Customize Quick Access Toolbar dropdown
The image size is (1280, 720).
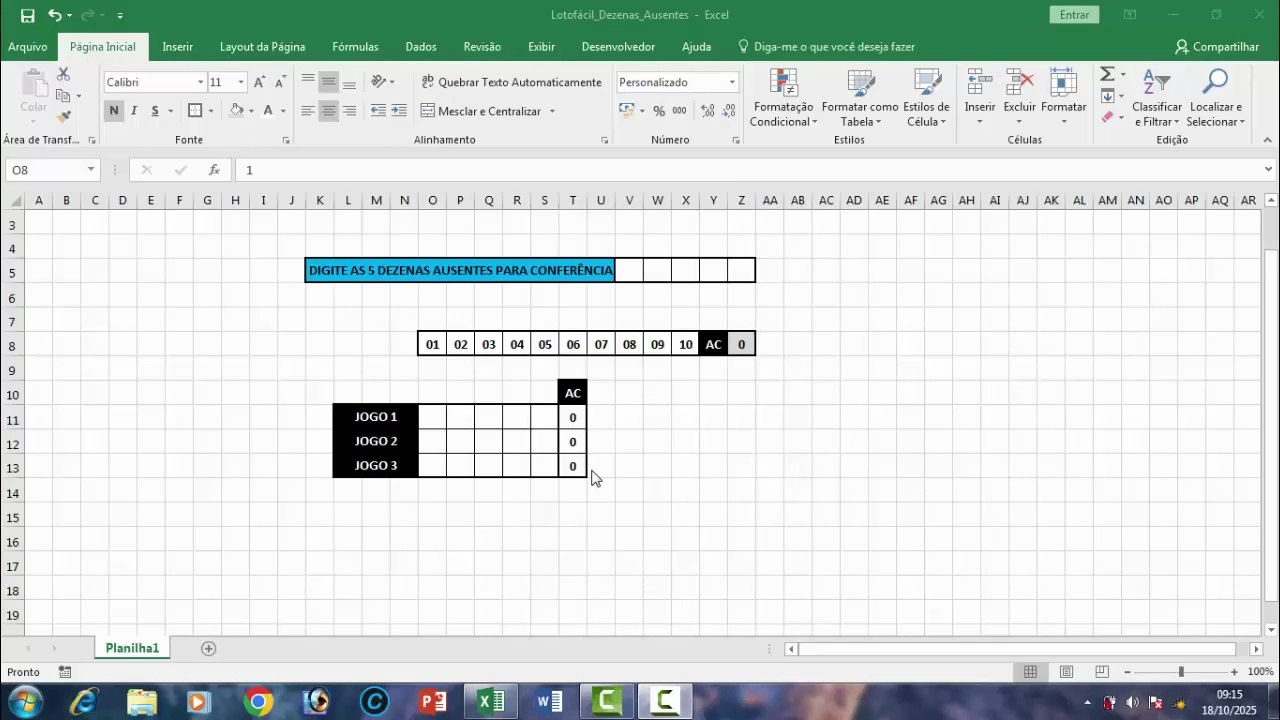[x=120, y=16]
